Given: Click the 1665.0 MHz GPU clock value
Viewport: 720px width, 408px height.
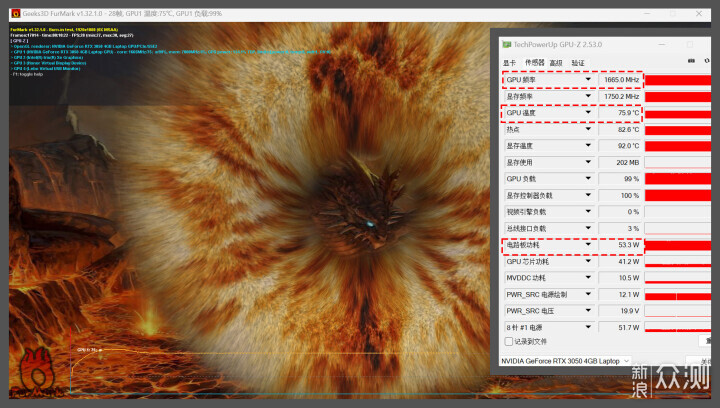Looking at the screenshot, I should [620, 80].
